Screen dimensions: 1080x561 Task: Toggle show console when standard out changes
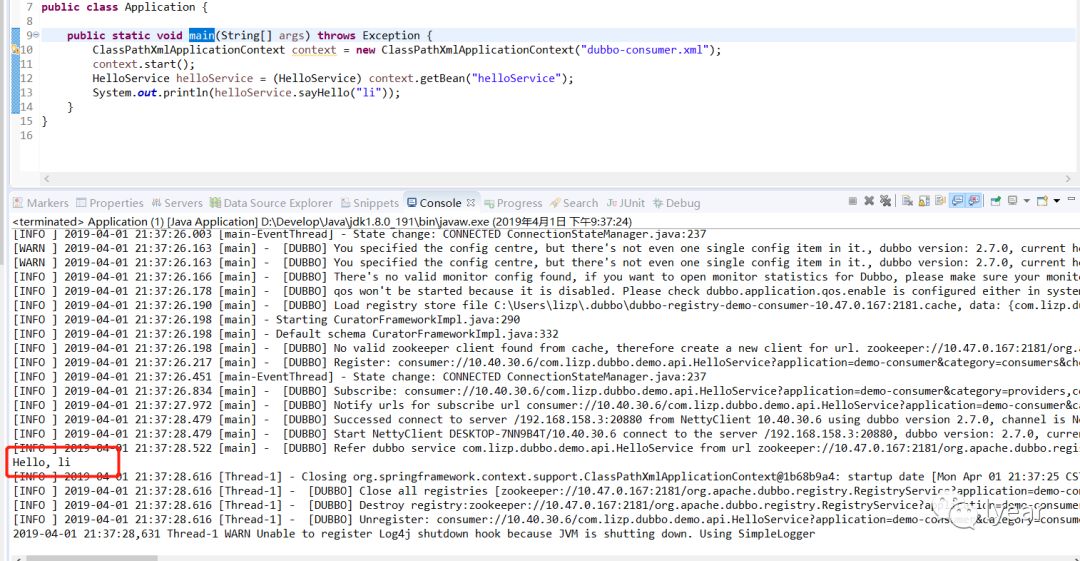(x=957, y=201)
